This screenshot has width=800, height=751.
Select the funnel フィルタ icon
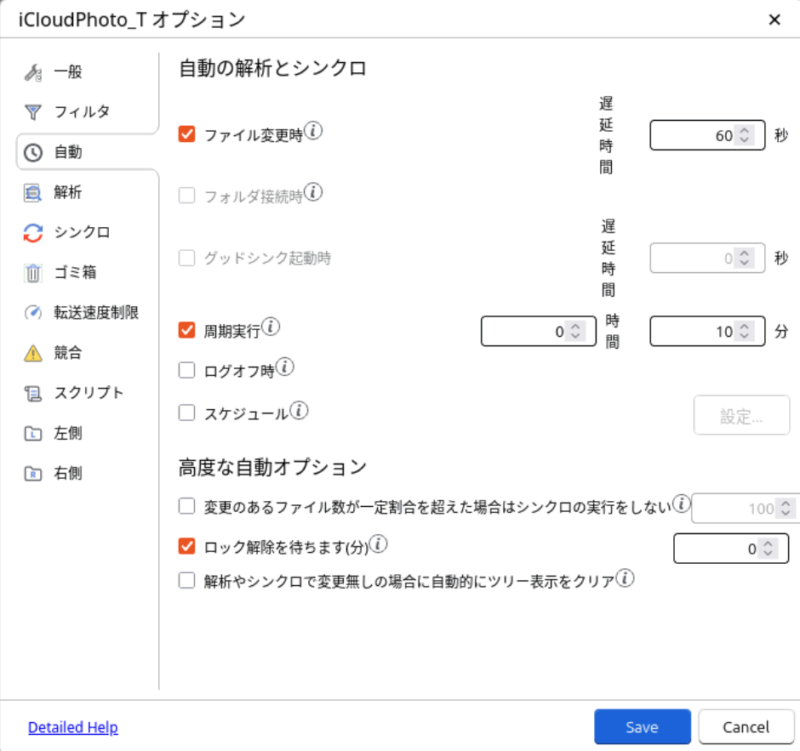[33, 112]
